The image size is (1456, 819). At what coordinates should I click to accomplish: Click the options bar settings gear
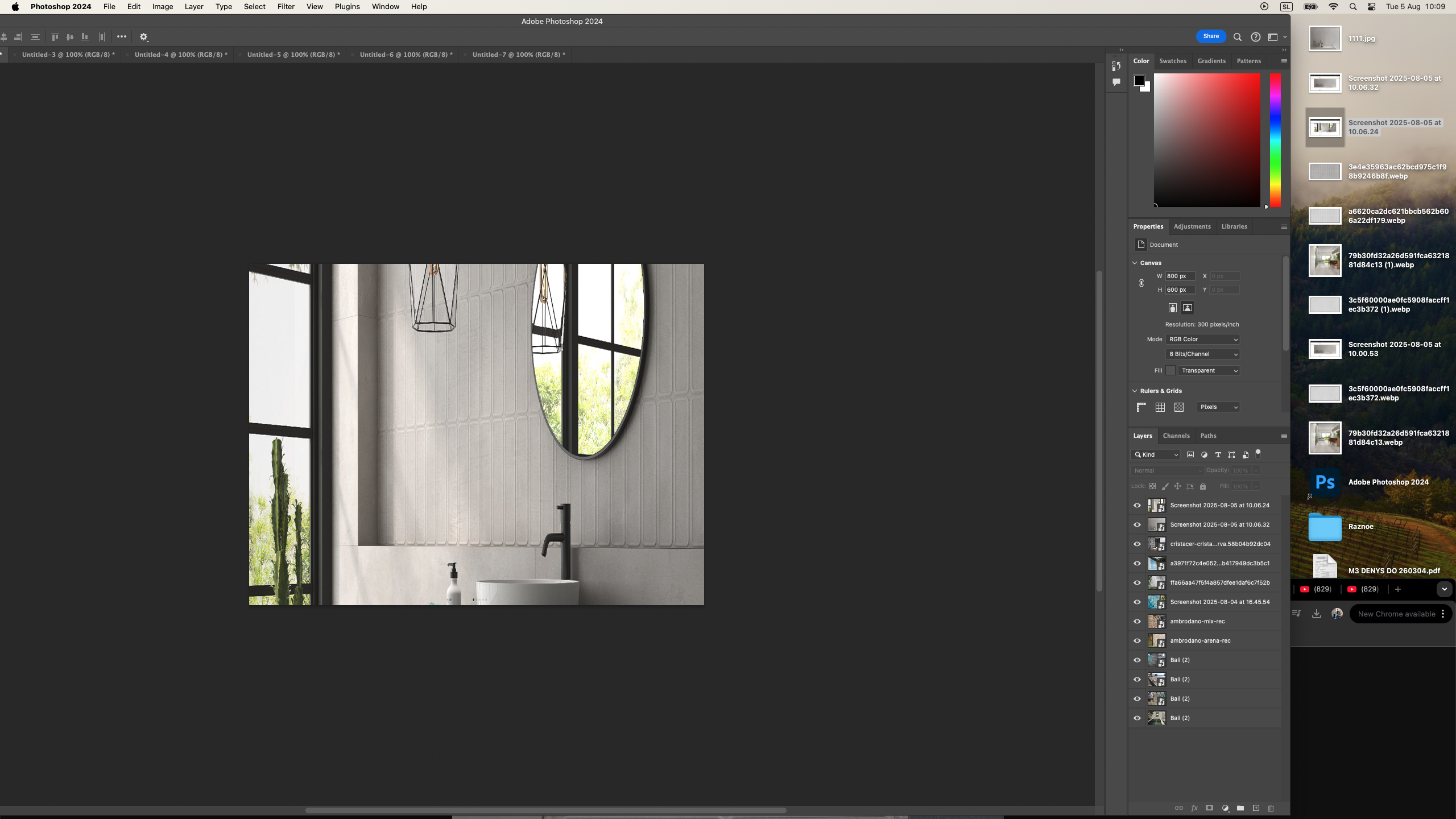144,37
